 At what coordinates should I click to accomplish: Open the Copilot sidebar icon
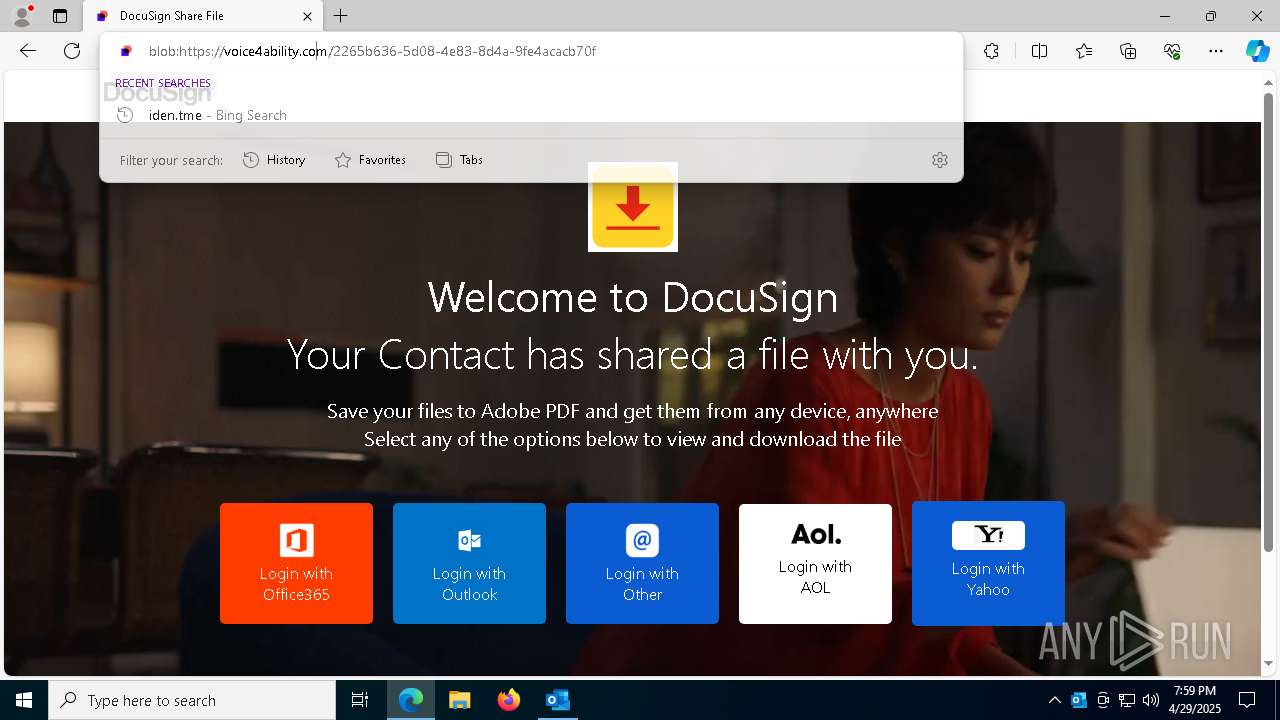[x=1257, y=51]
